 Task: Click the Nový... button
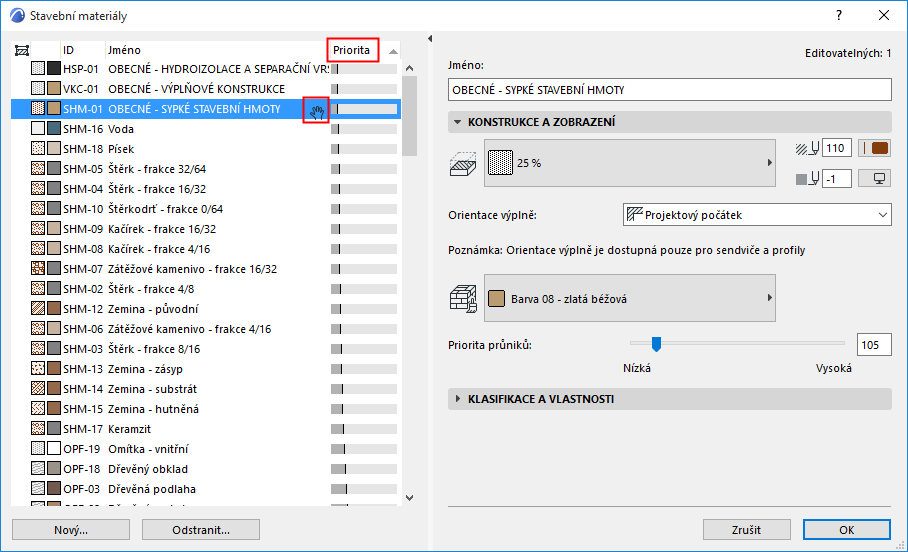click(71, 529)
